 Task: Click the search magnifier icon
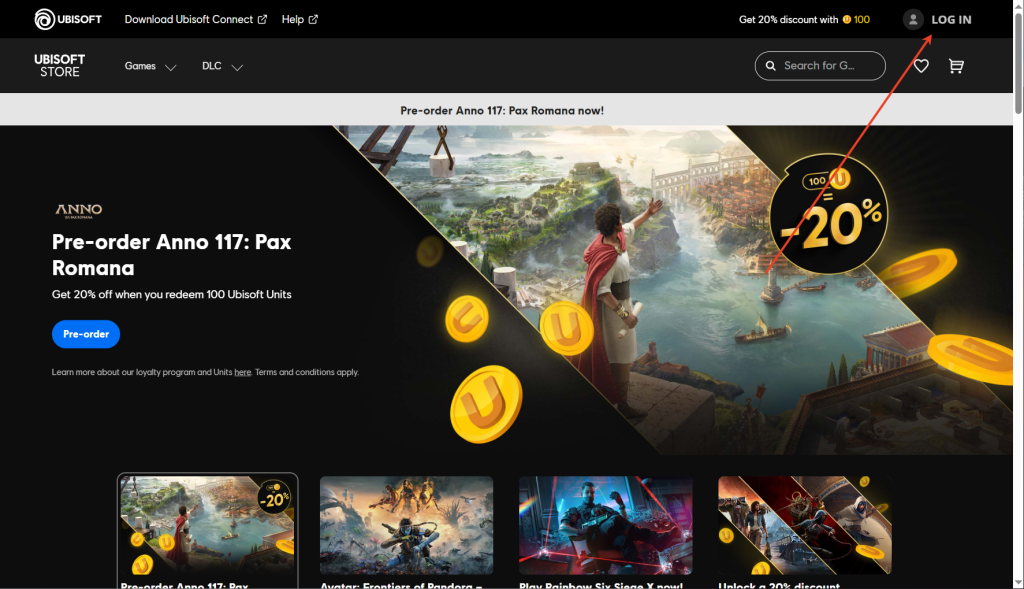(770, 66)
